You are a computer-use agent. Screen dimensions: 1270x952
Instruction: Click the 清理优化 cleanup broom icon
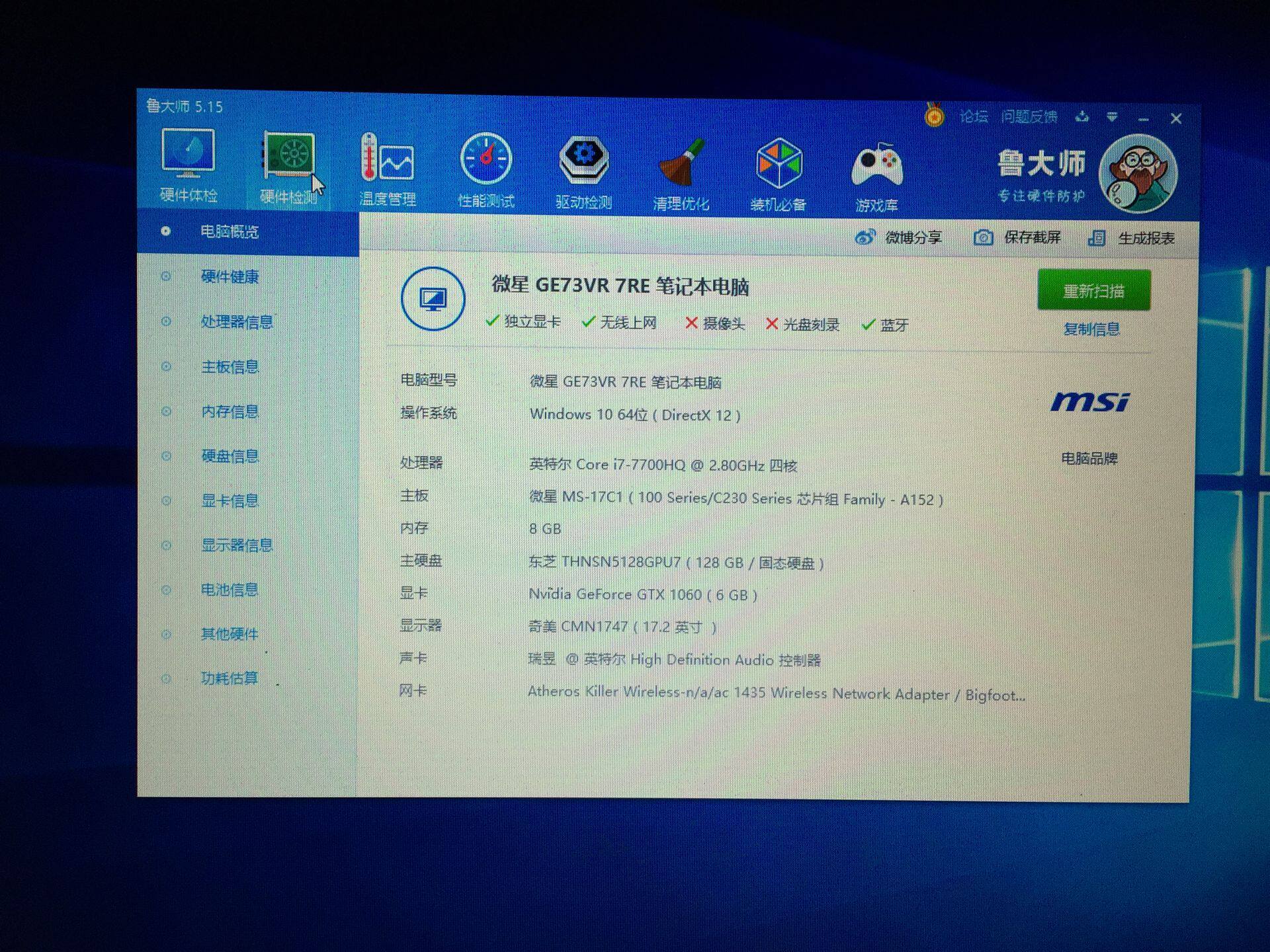coord(681,163)
